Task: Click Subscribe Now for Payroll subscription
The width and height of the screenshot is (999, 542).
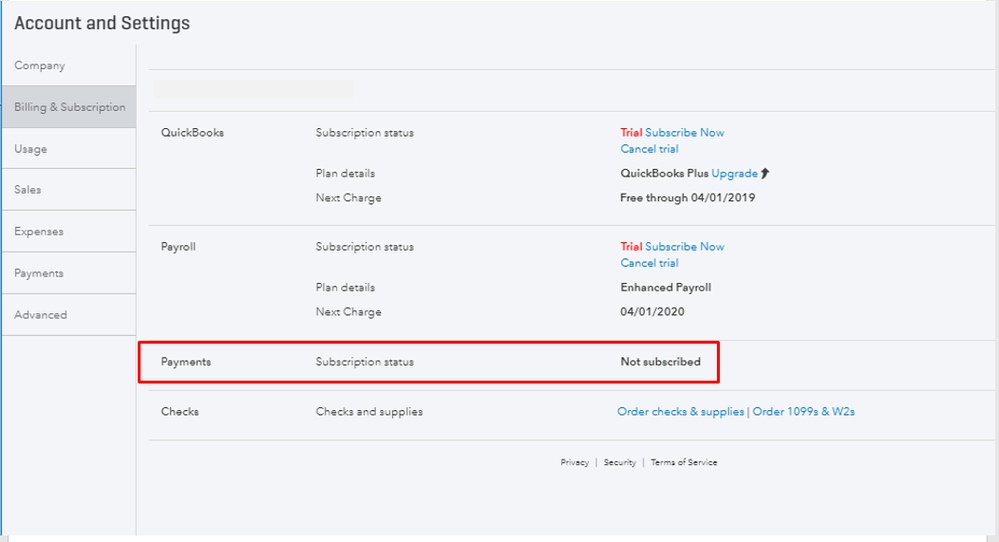Action: 685,247
